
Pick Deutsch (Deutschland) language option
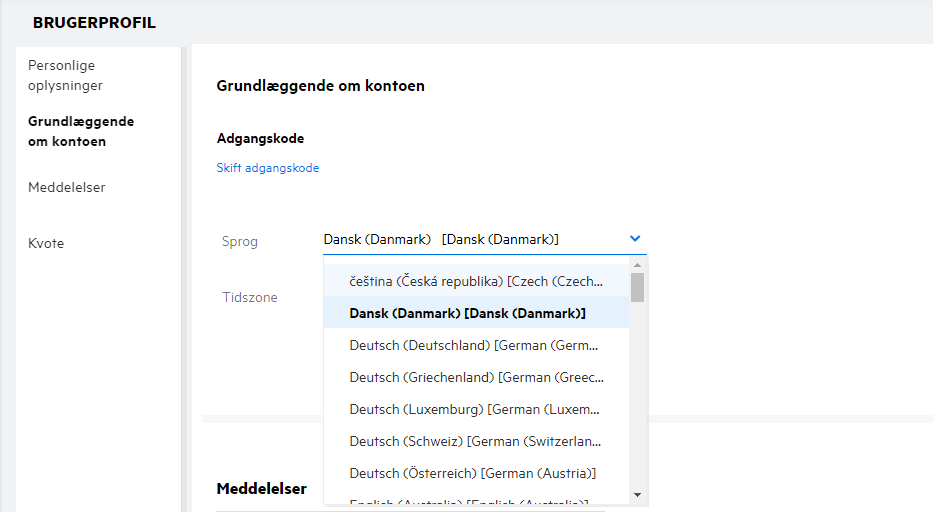476,345
